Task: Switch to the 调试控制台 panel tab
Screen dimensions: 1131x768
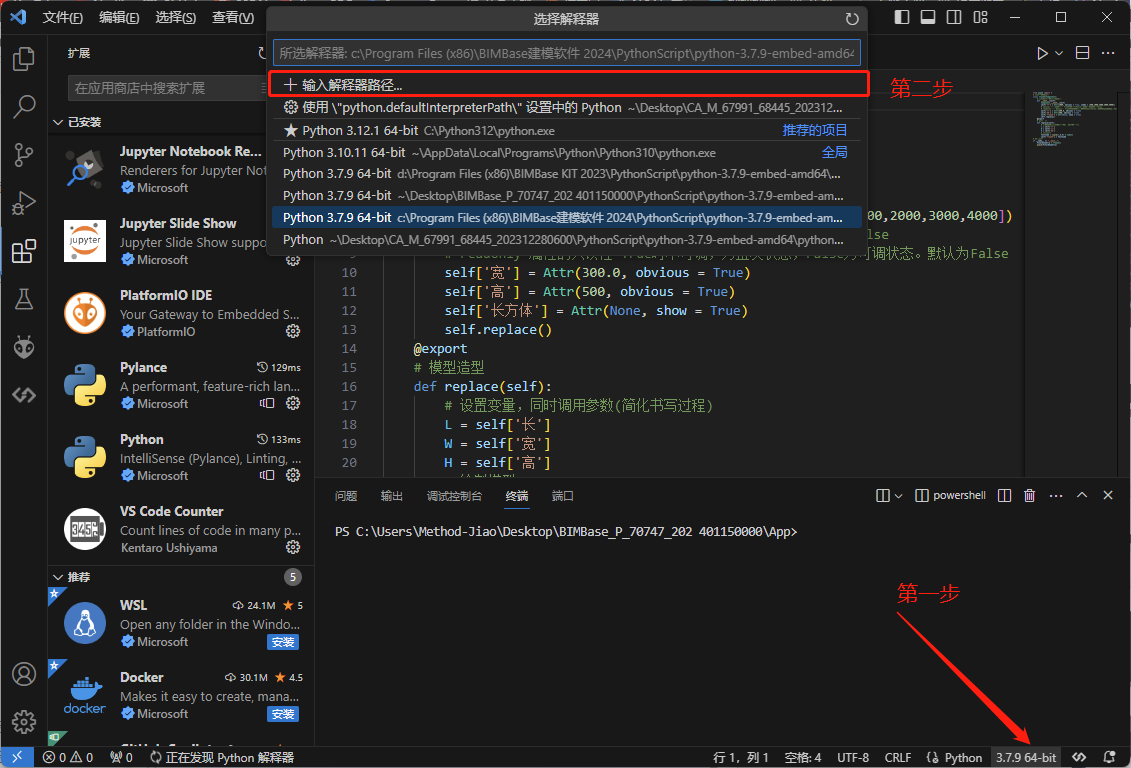Action: [x=454, y=496]
